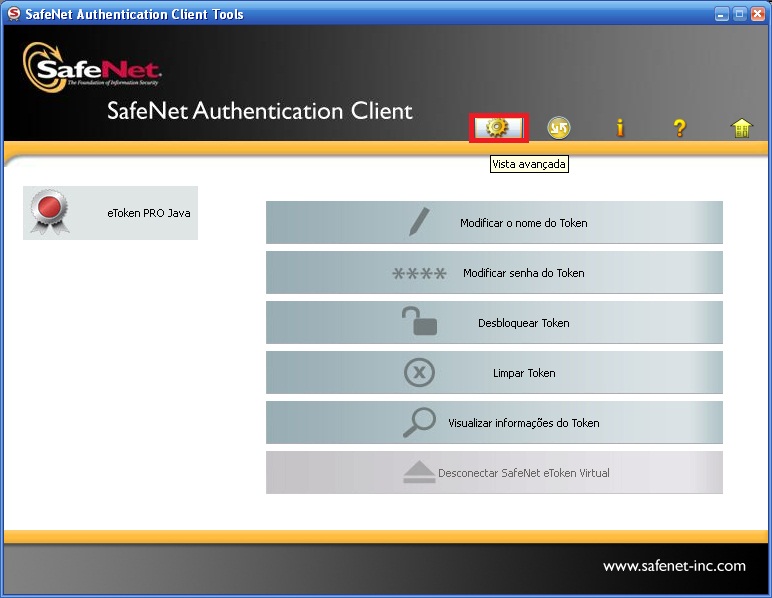The image size is (772, 598).
Task: Click the magnifying glass info icon
Action: [419, 422]
